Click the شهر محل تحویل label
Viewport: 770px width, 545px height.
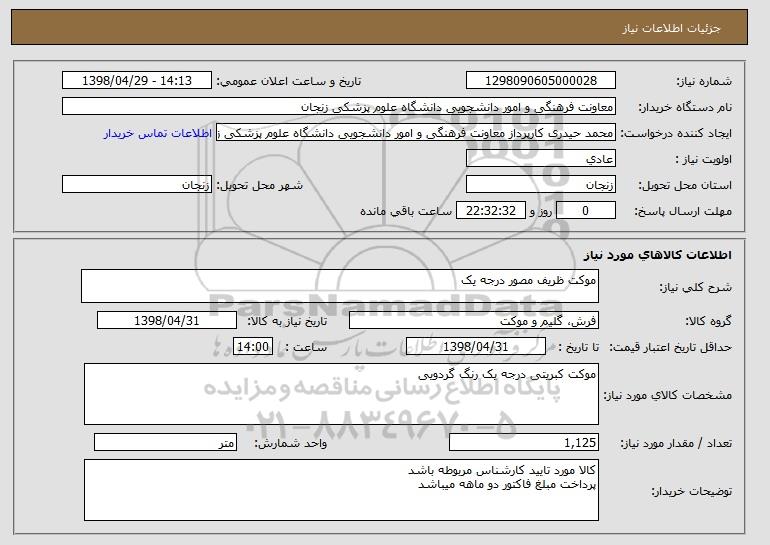260,185
